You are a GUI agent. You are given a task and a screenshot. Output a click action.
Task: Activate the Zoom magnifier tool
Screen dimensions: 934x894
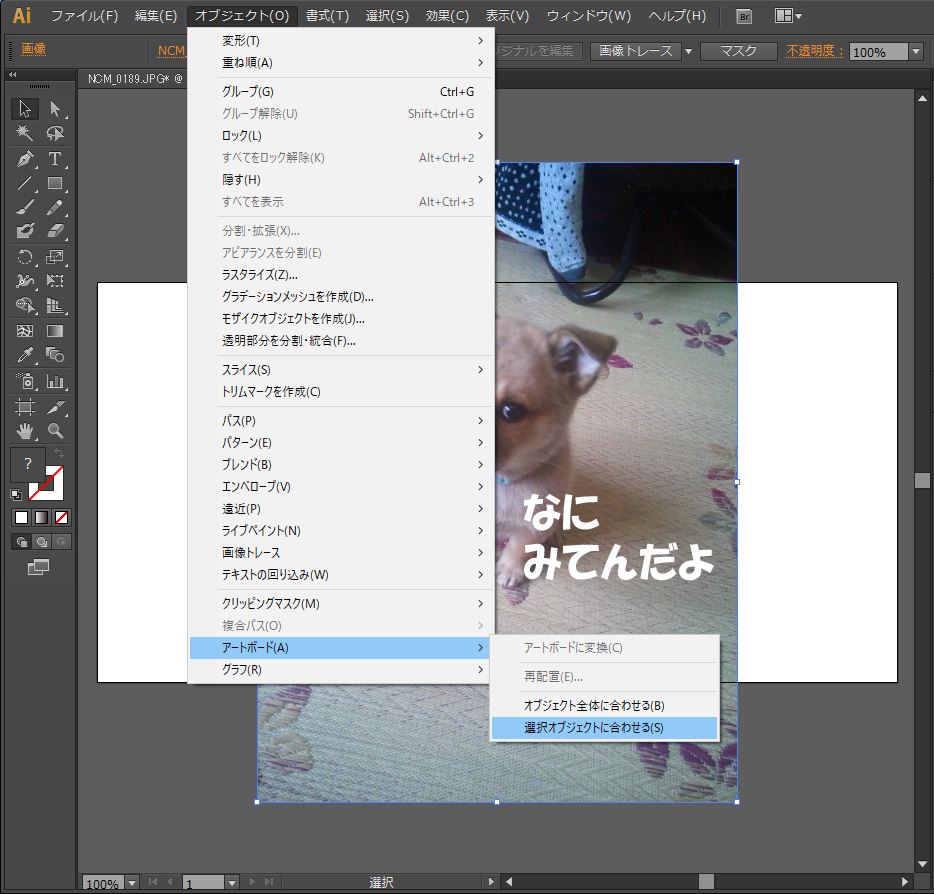(55, 431)
